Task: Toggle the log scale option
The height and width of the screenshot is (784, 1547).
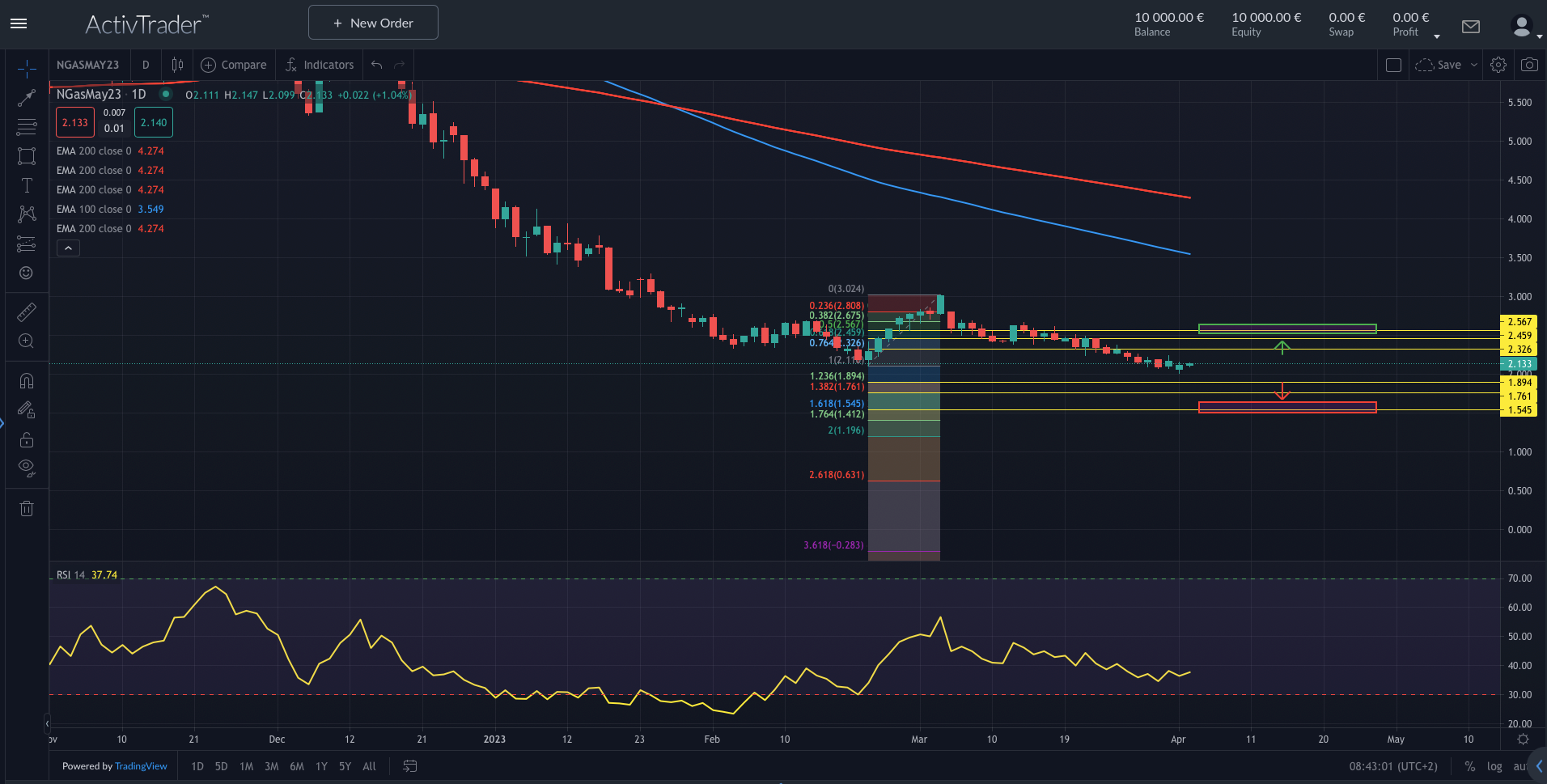Action: point(1494,766)
